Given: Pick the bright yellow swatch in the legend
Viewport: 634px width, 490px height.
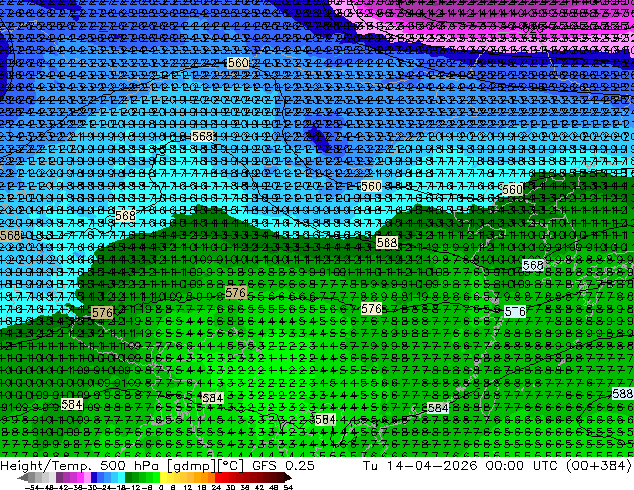Looking at the screenshot, I should [x=163, y=478].
